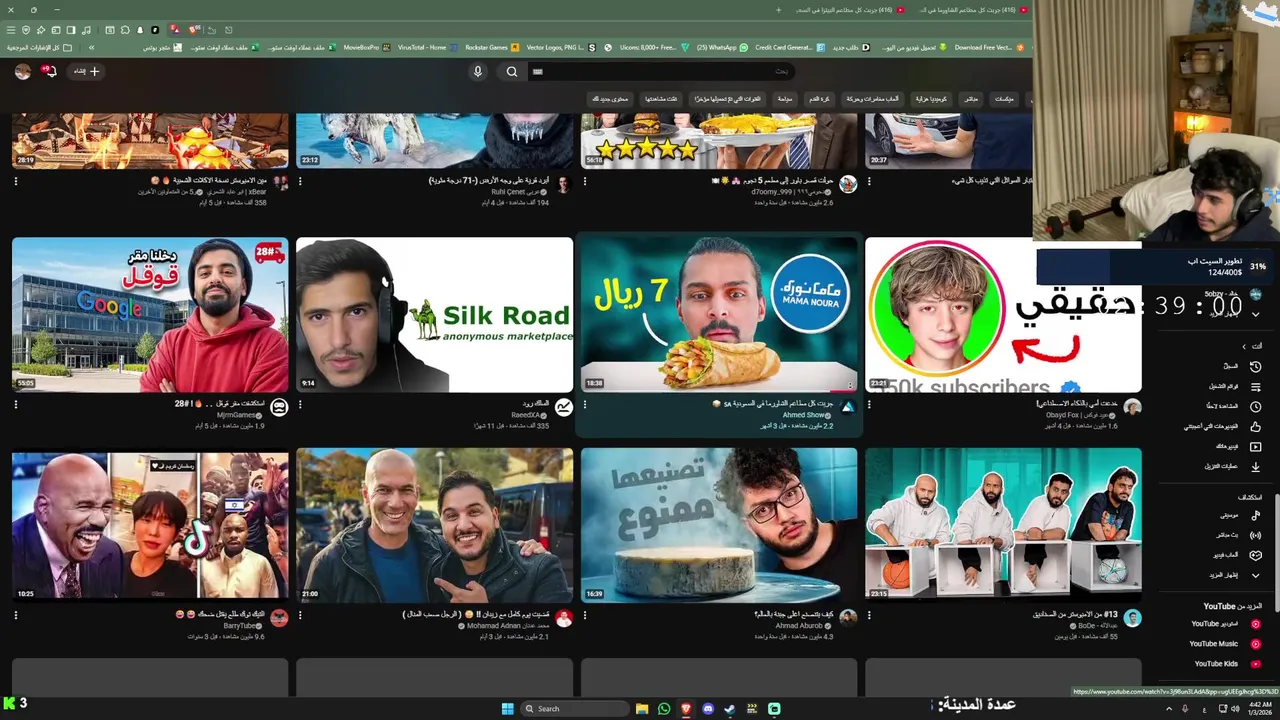1280x720 pixels.
Task: Click the search magnifier button
Action: [x=512, y=71]
